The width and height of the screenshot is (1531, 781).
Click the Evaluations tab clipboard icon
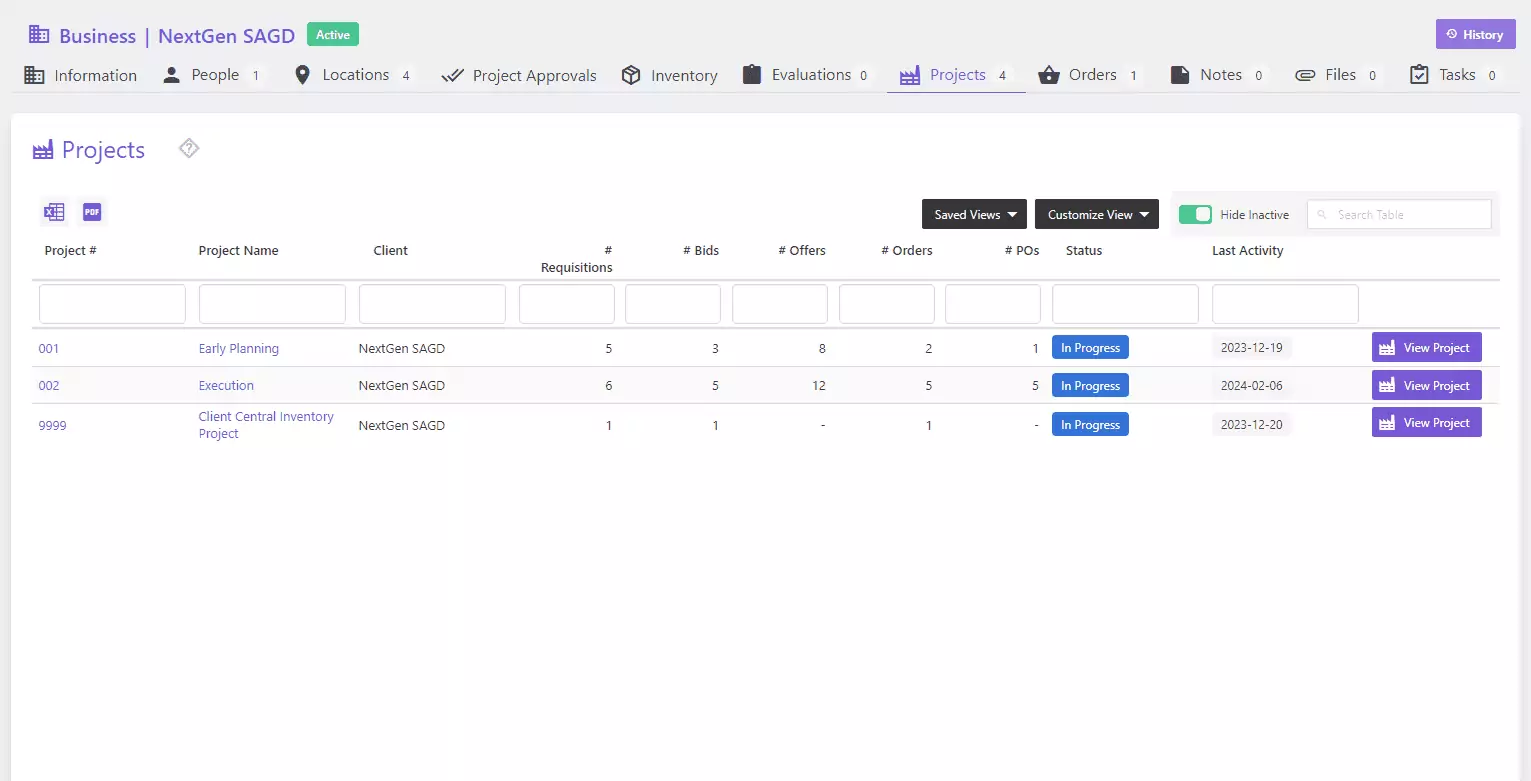(752, 75)
